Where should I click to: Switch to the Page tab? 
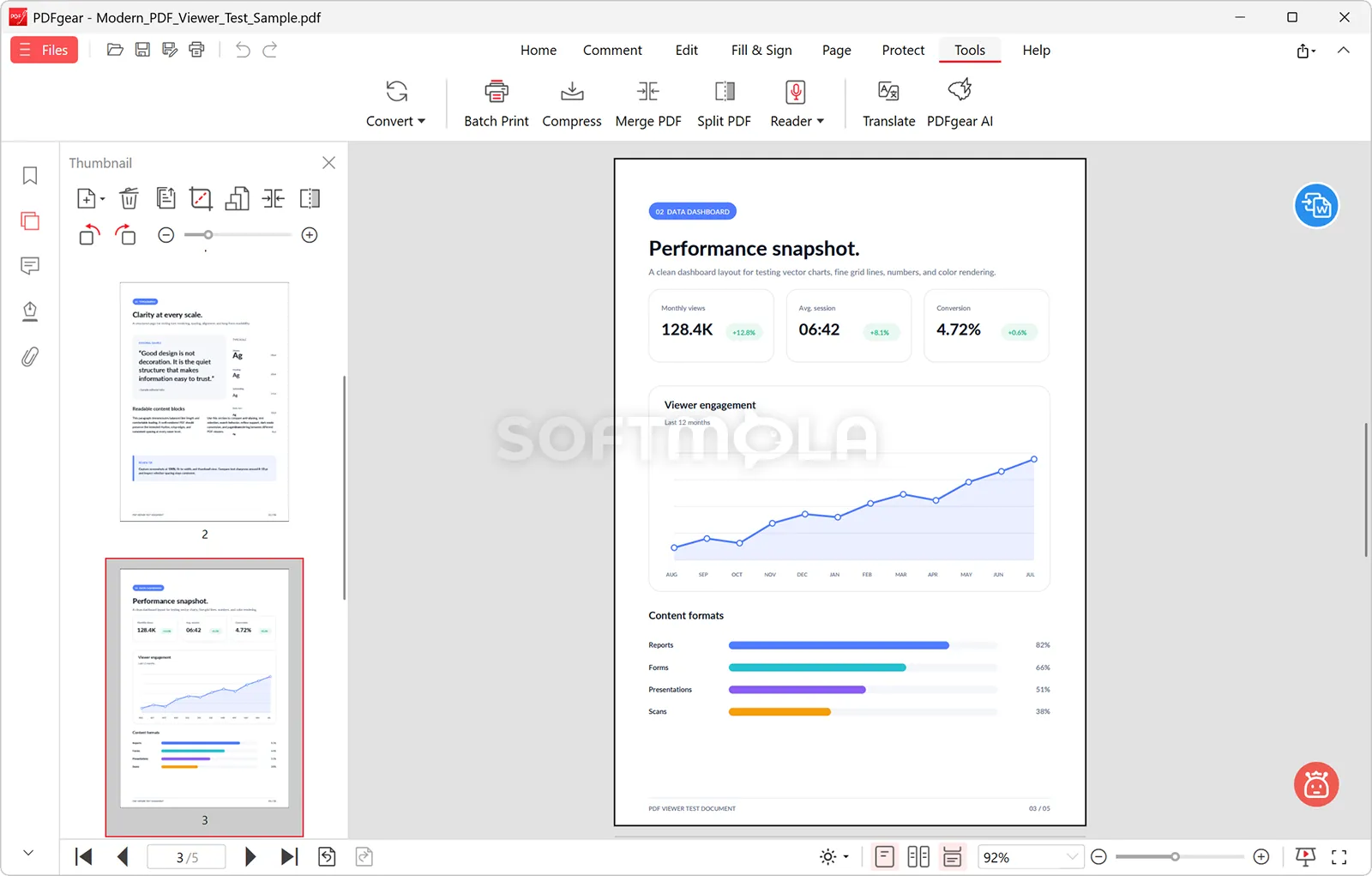tap(836, 50)
